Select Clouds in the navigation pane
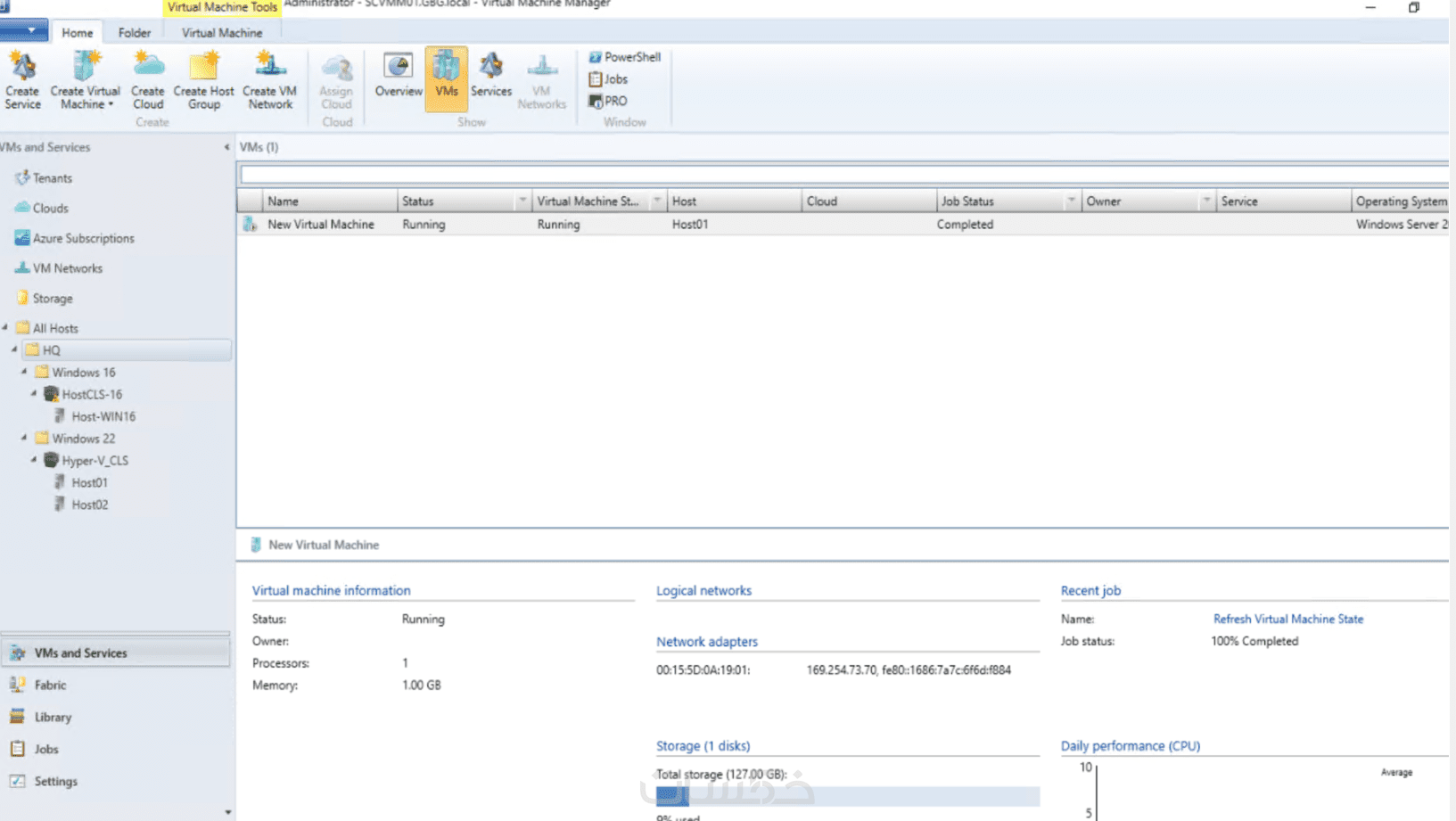 (x=42, y=209)
